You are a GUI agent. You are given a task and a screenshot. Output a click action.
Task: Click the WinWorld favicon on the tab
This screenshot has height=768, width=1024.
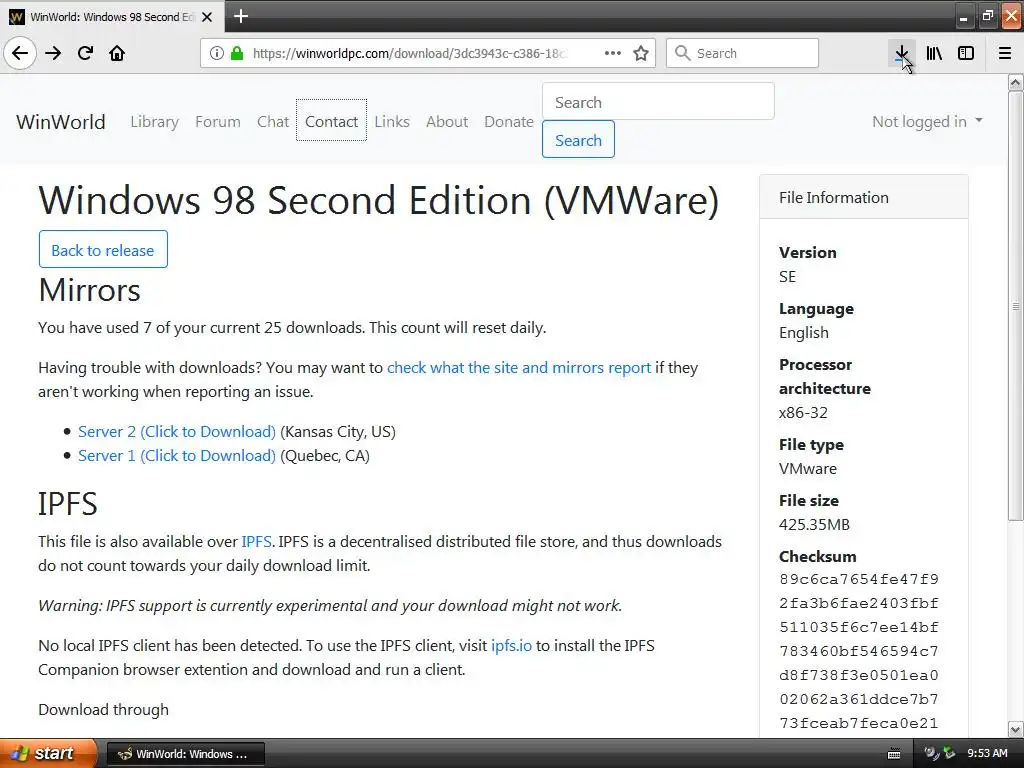click(17, 17)
